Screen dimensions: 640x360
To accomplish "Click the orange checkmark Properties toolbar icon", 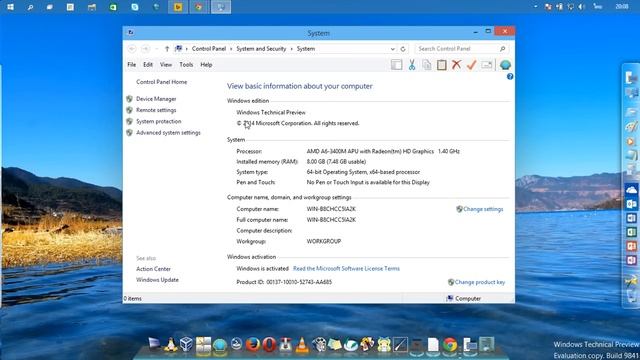I will (471, 65).
